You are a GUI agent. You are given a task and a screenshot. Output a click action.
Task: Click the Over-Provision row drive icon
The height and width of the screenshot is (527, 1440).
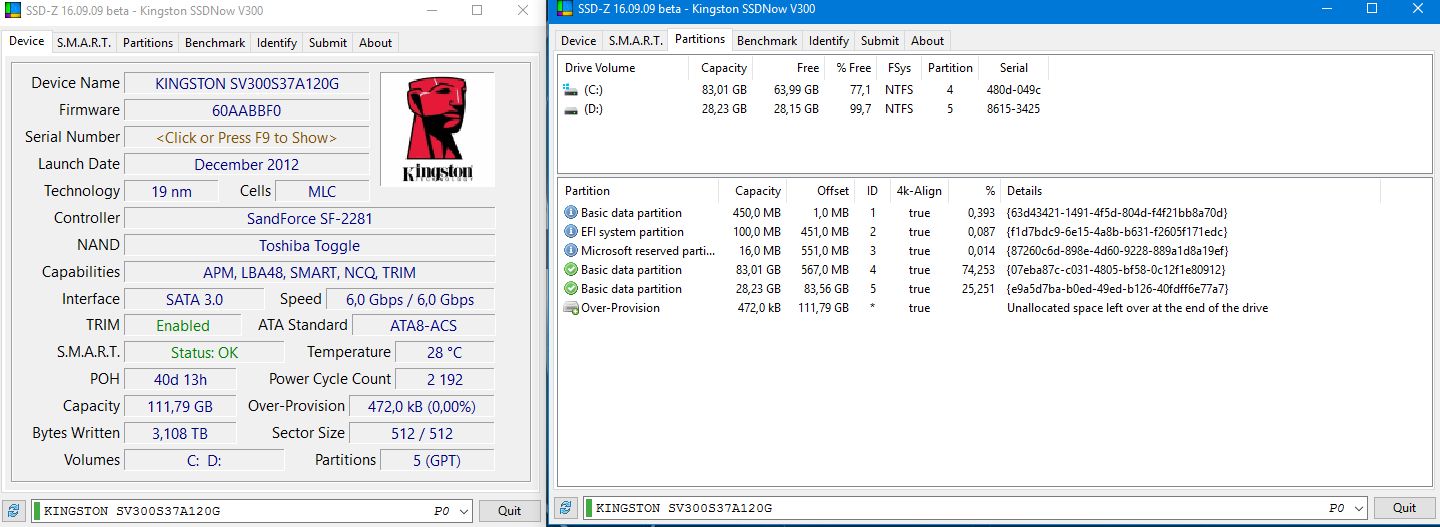click(x=571, y=308)
